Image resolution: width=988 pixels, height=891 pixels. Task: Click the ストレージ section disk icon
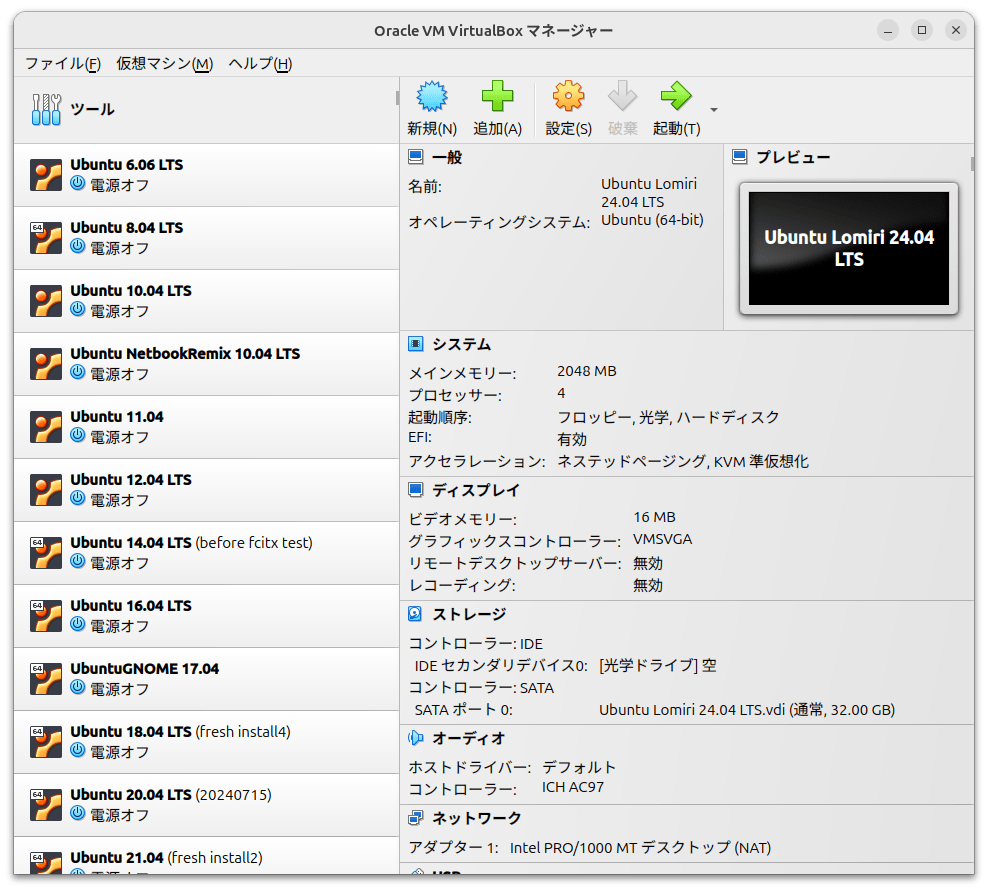416,614
